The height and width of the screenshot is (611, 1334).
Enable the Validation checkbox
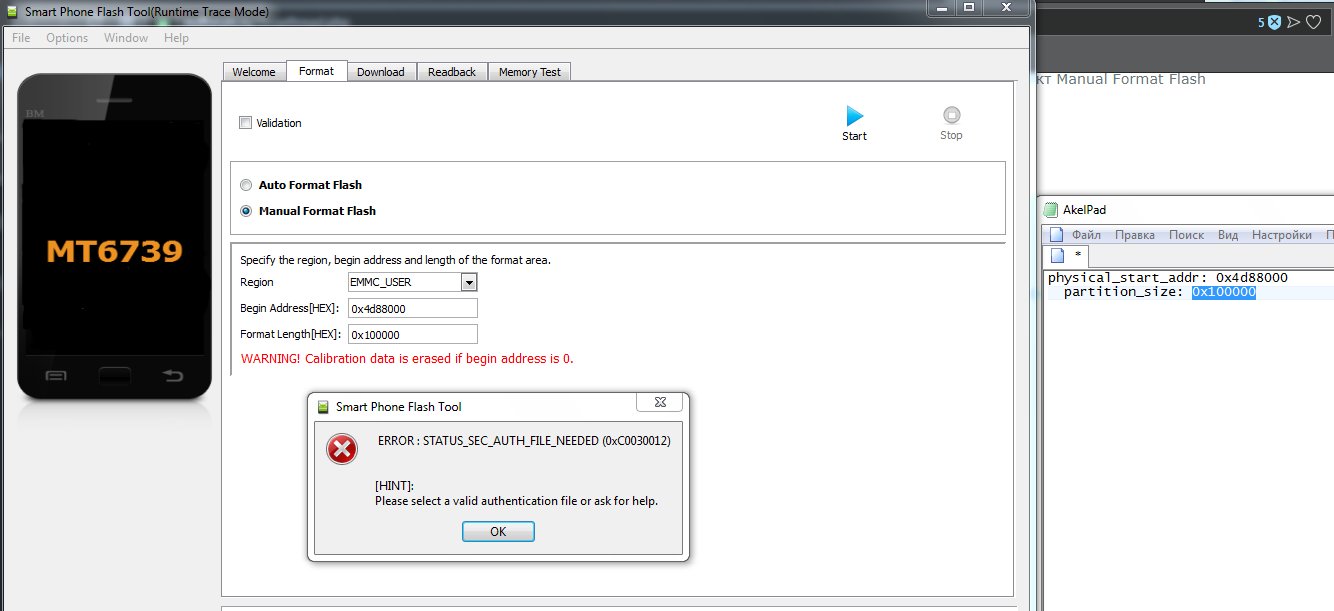point(245,123)
